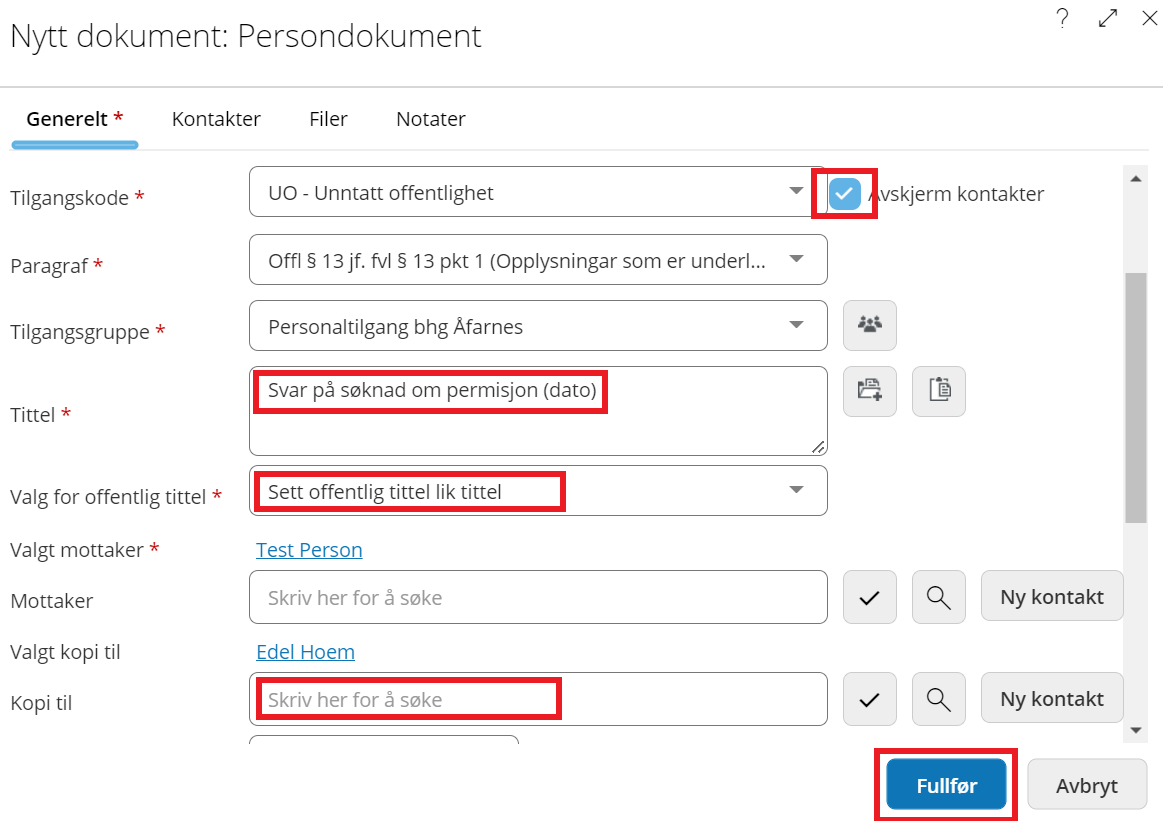The width and height of the screenshot is (1163, 821).
Task: Expand the Paragraf dropdown
Action: click(538, 260)
